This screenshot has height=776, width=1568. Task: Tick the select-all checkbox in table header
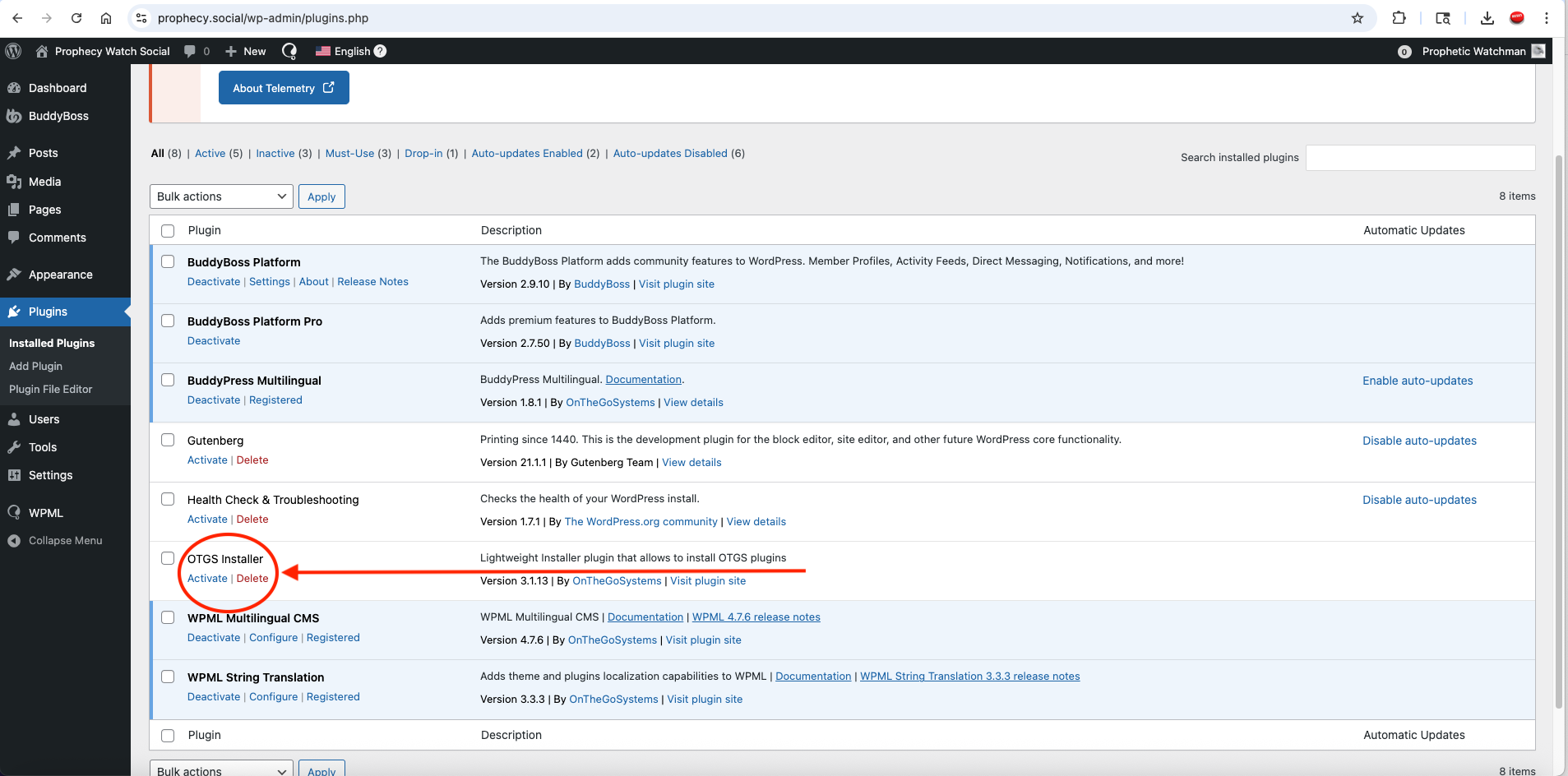[168, 231]
